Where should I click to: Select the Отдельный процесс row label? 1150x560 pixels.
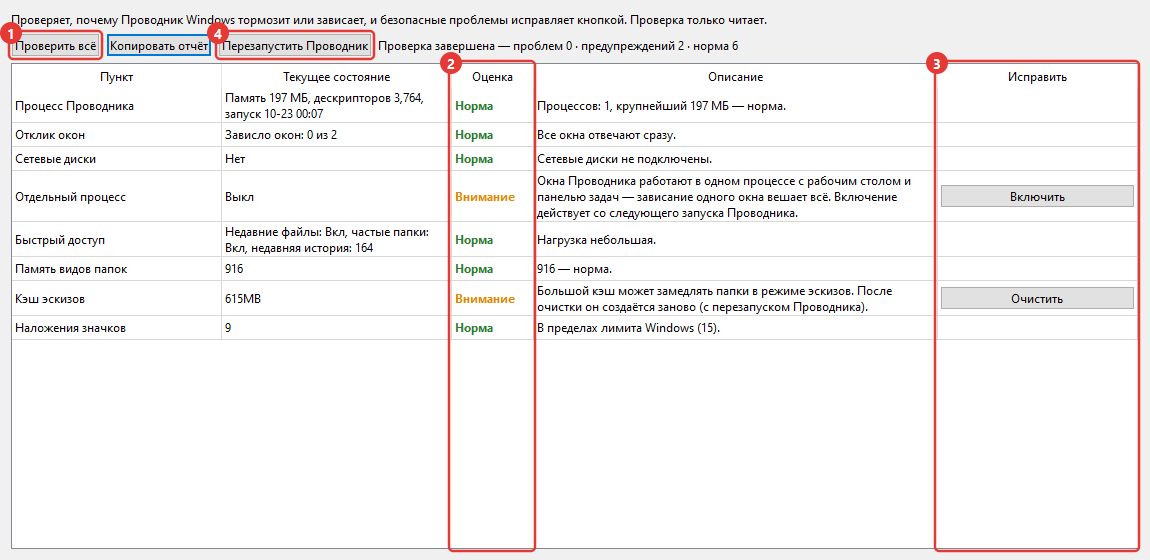70,196
